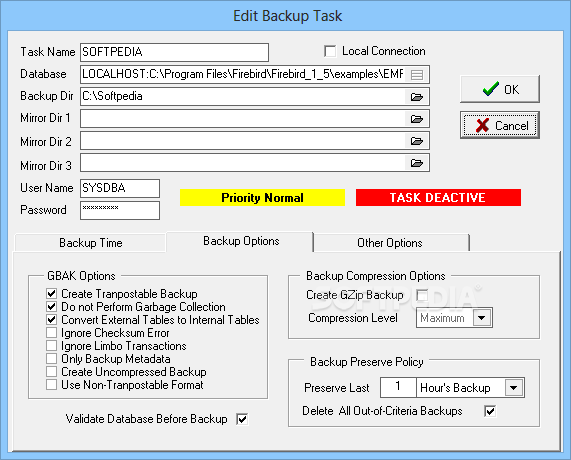Enable Create GZip Backup checkbox

click(422, 295)
